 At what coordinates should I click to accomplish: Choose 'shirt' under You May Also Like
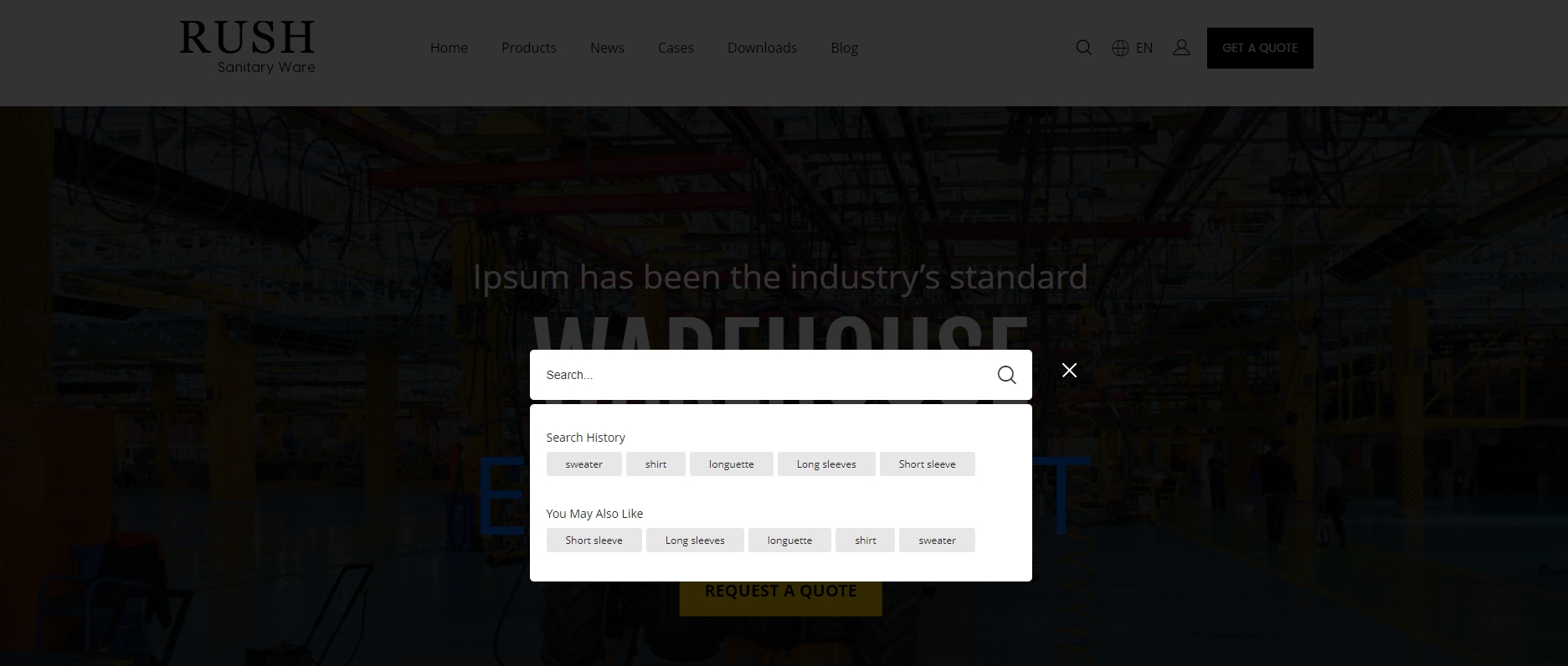pos(866,540)
